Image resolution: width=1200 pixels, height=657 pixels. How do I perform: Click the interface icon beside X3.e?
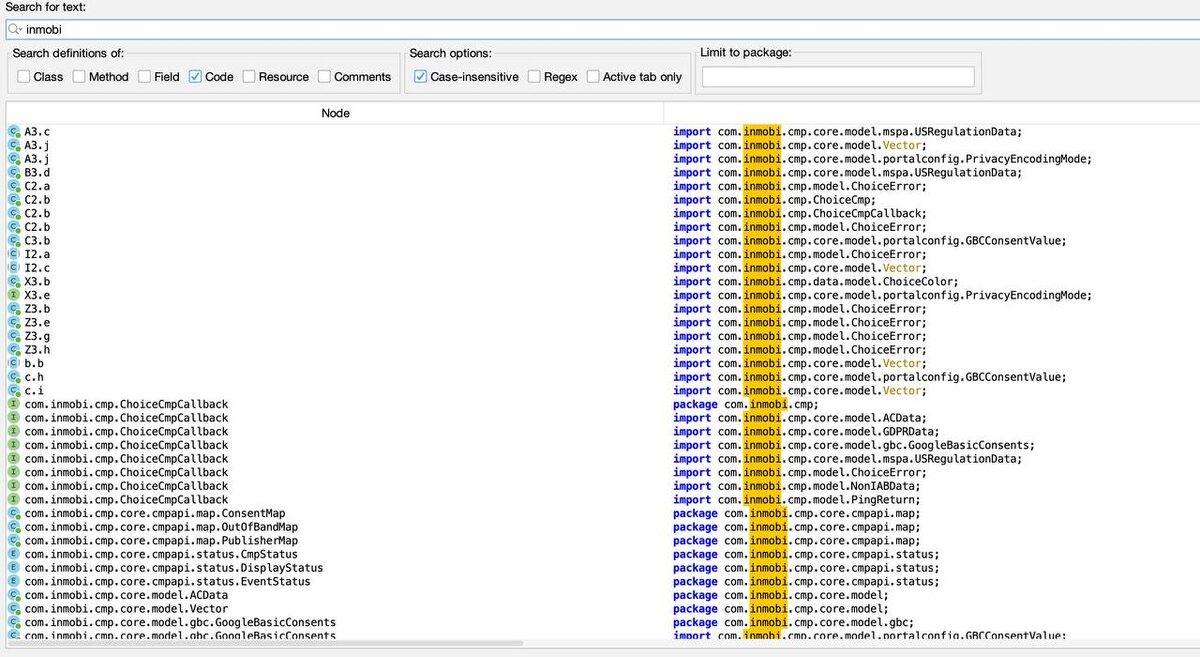(14, 295)
